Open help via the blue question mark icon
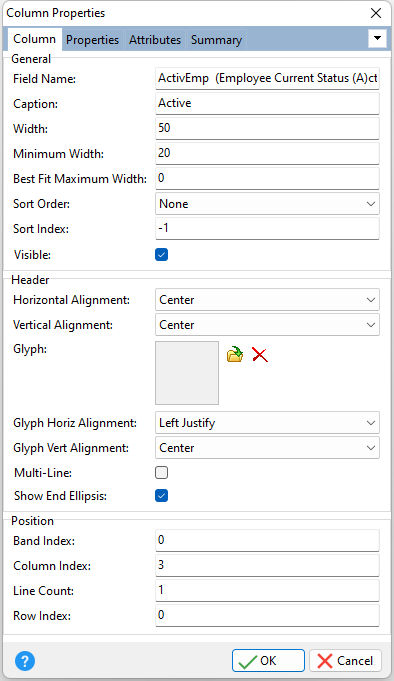The image size is (394, 681). [x=25, y=661]
